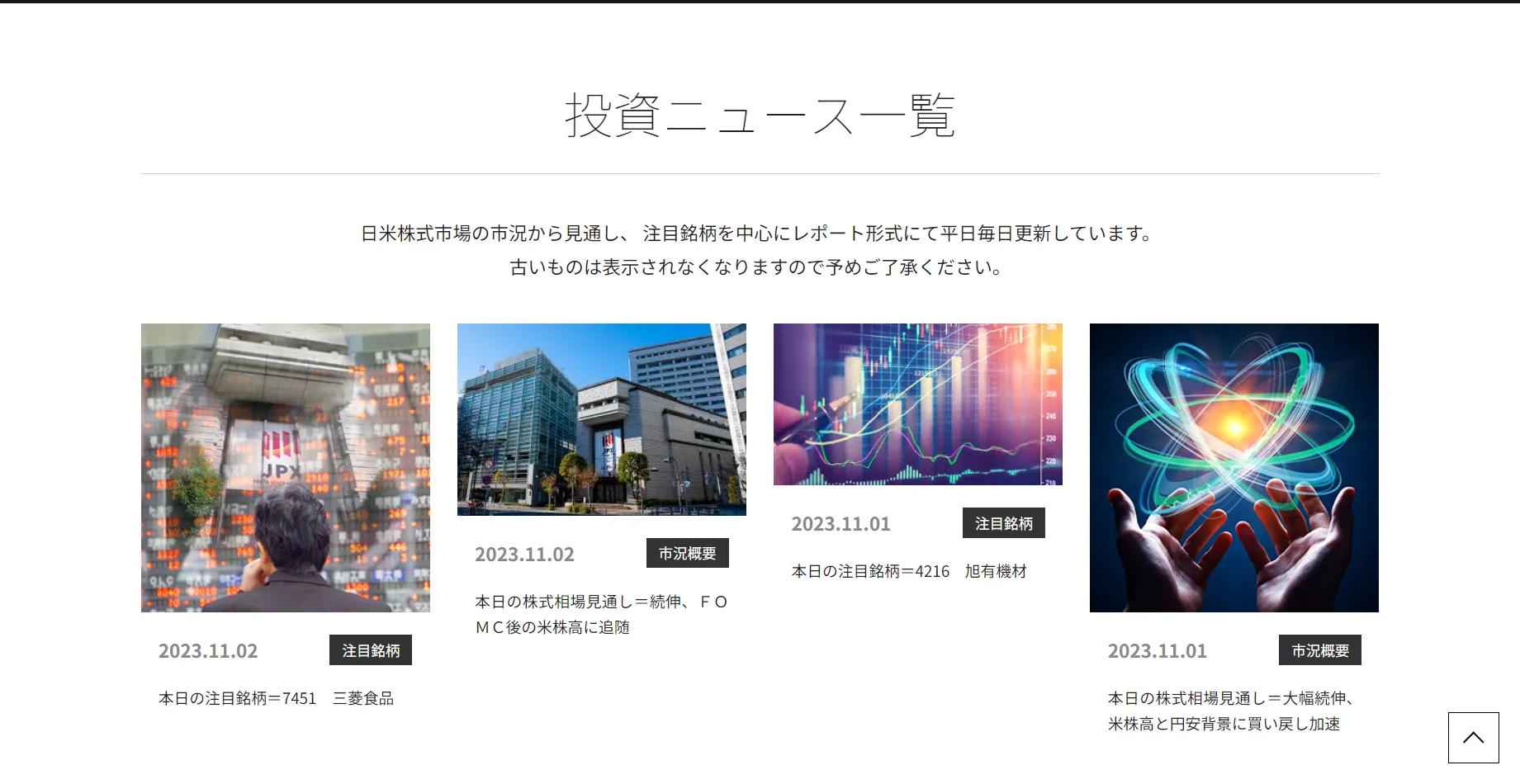Click the scroll-to-top arrow button
Image resolution: width=1520 pixels, height=784 pixels.
1473,738
